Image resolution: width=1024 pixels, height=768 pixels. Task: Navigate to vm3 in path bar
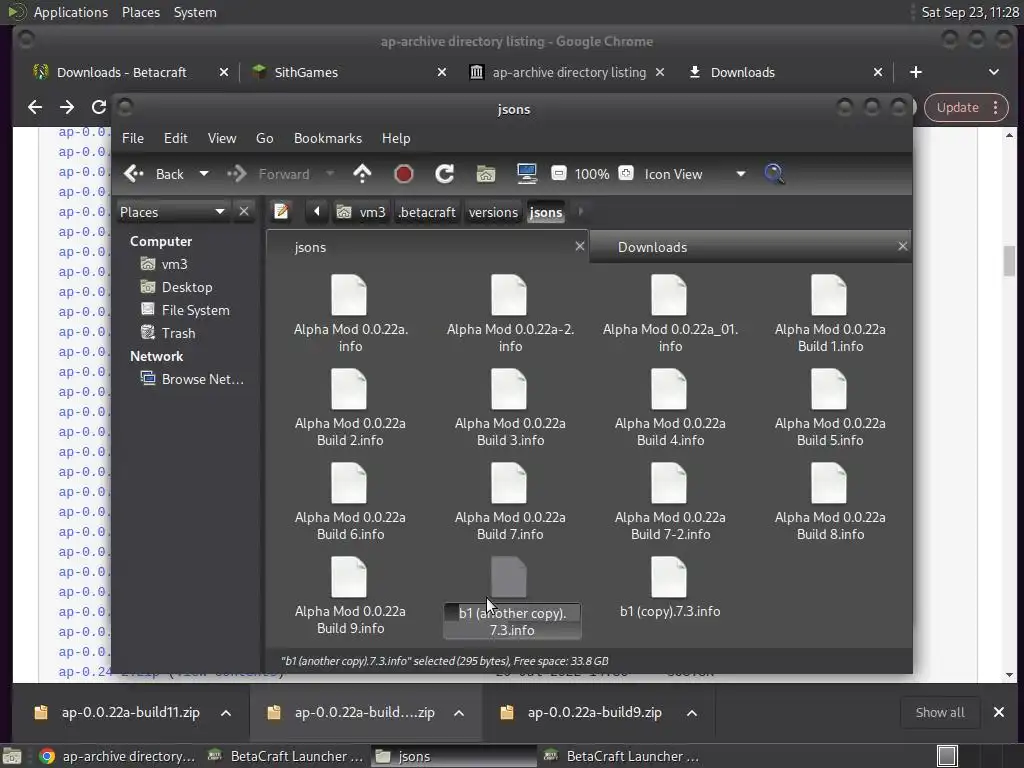(361, 212)
